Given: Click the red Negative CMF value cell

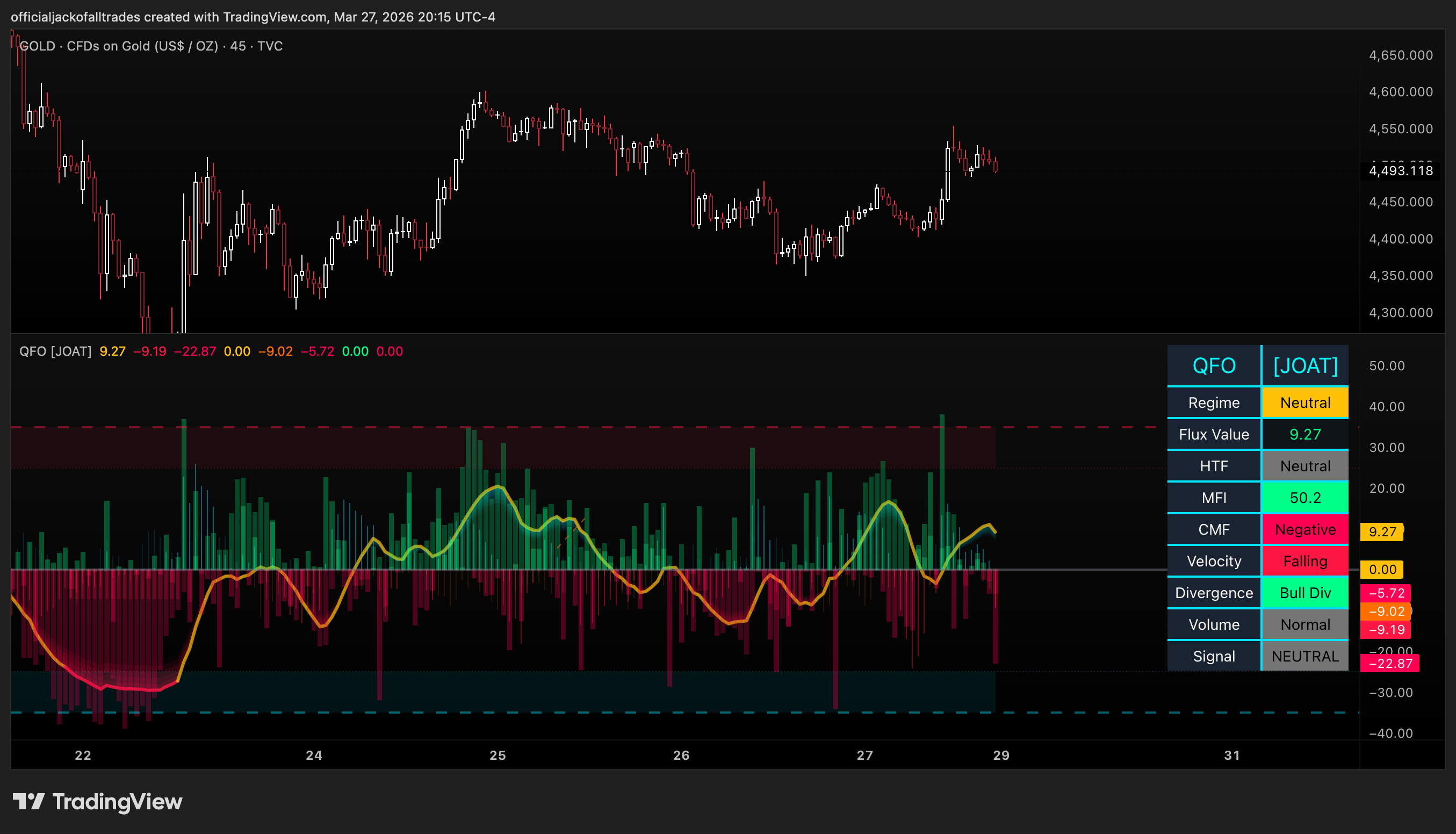Looking at the screenshot, I should pyautogui.click(x=1306, y=529).
